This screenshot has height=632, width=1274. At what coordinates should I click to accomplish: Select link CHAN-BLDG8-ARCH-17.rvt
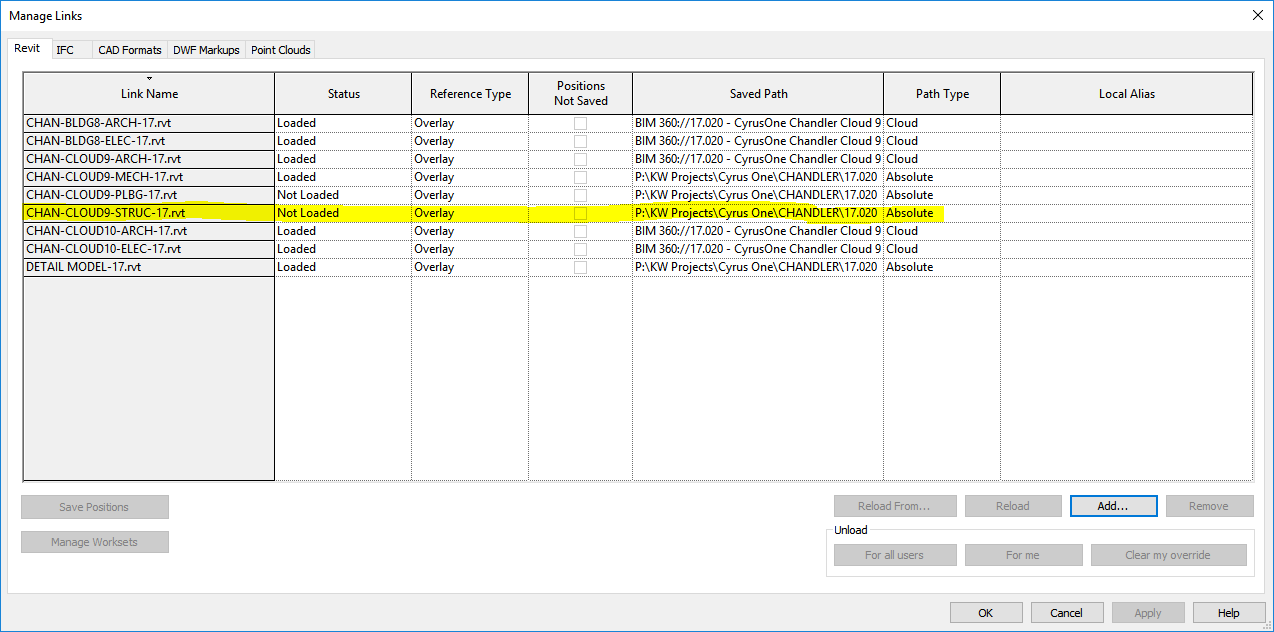(149, 123)
